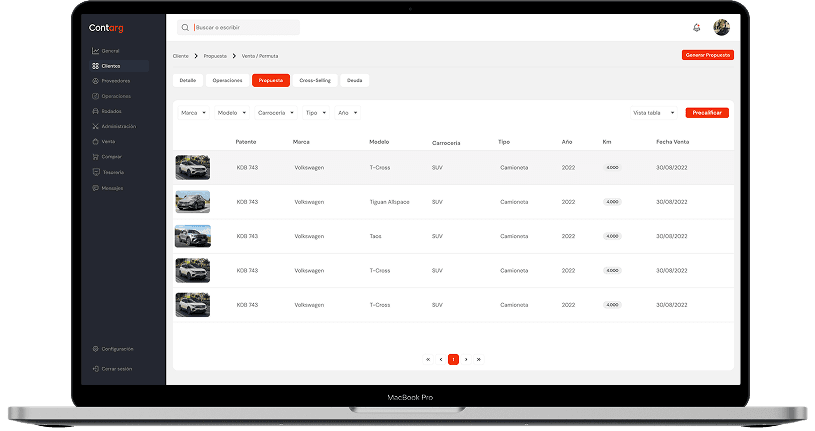Open the Año filter dropdown

[347, 113]
